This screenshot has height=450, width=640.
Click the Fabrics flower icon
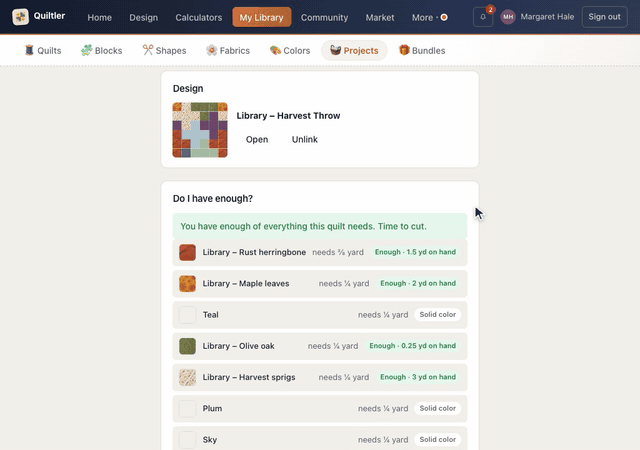click(211, 50)
